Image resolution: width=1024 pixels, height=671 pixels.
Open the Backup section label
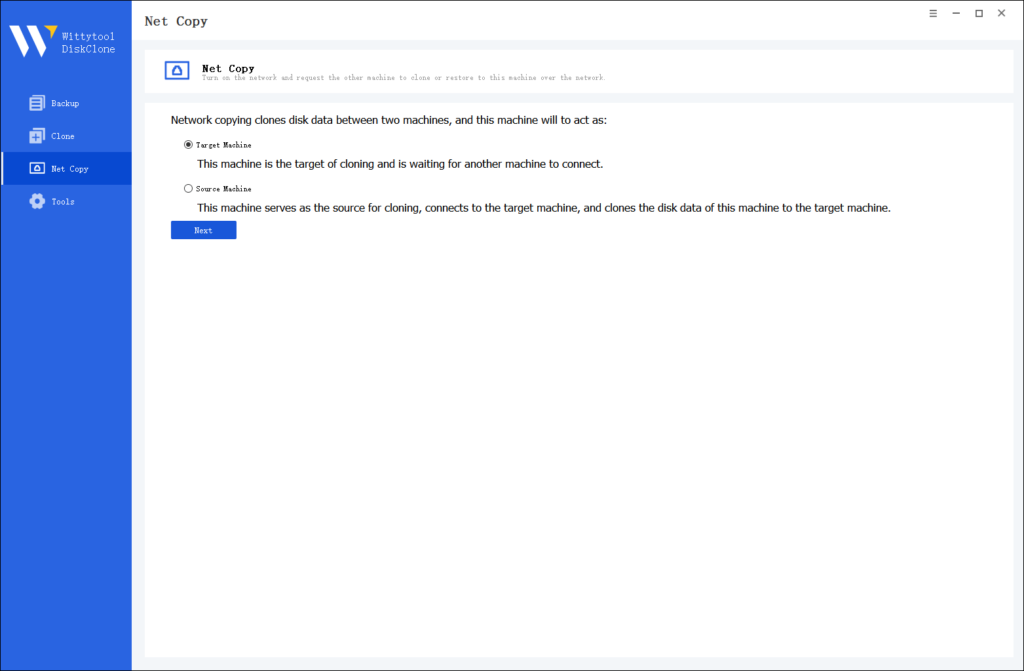point(65,103)
